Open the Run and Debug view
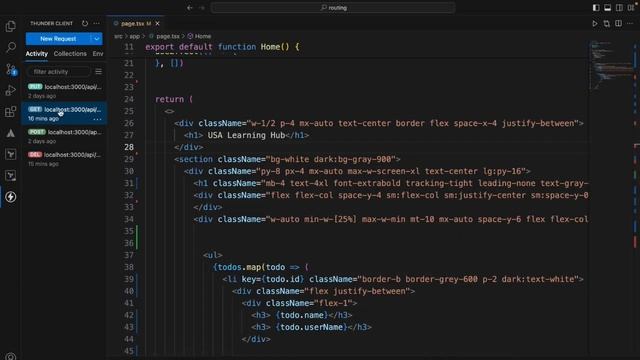 [11, 90]
